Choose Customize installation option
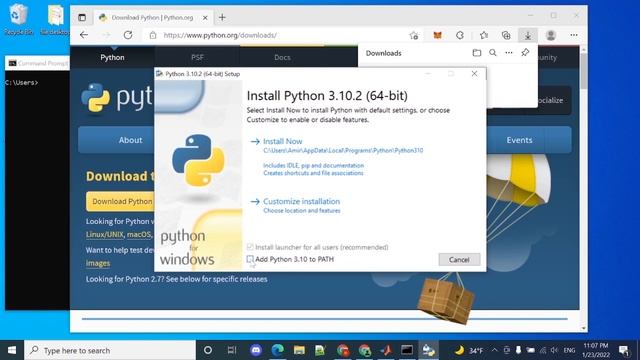Viewport: 640px width, 360px height. [x=301, y=201]
